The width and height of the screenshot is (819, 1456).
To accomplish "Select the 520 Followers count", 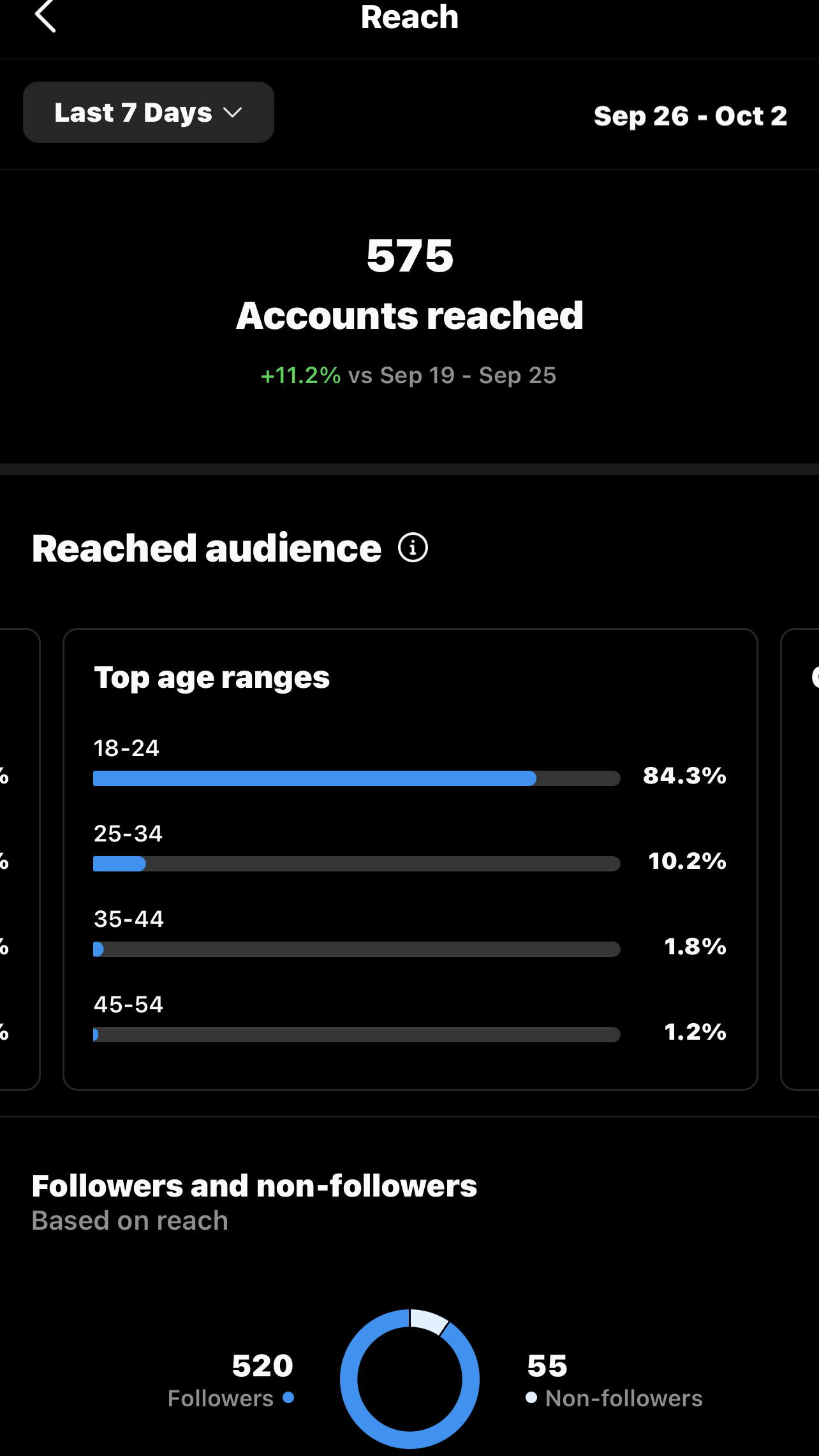I will pyautogui.click(x=262, y=1365).
